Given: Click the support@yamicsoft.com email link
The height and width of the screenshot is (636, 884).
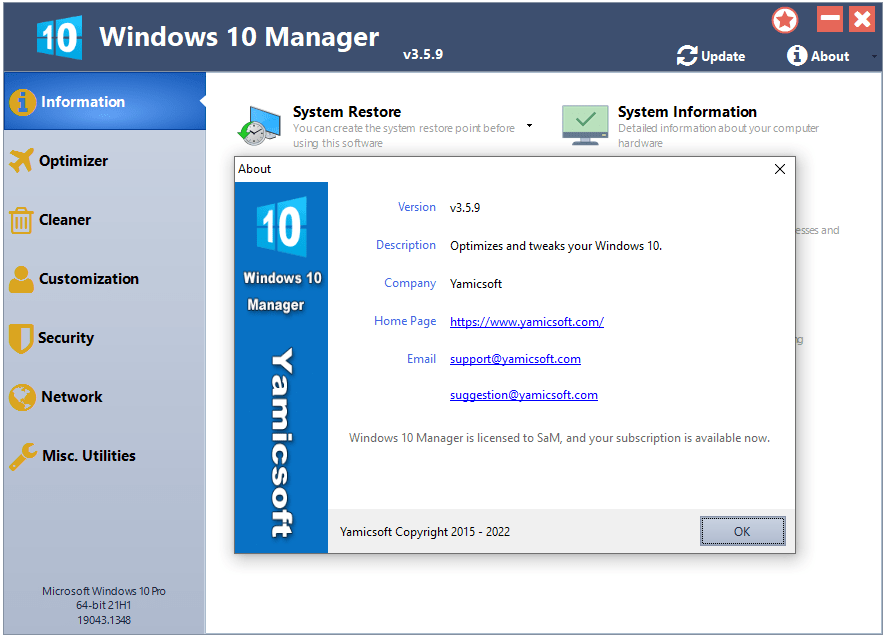Looking at the screenshot, I should tap(515, 359).
